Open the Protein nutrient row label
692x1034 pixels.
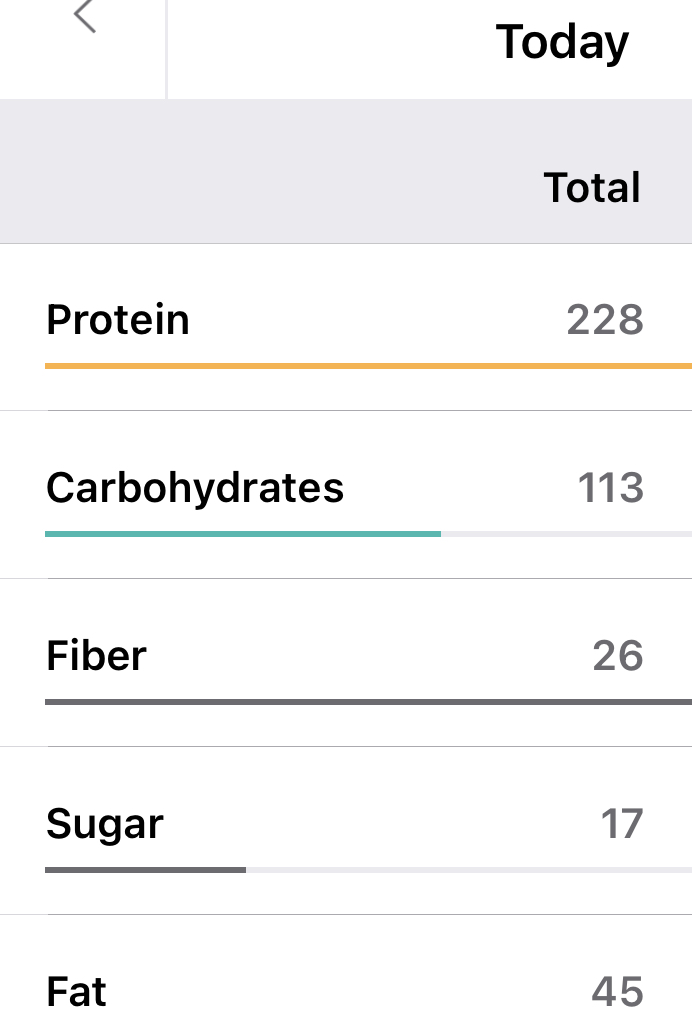tap(118, 320)
